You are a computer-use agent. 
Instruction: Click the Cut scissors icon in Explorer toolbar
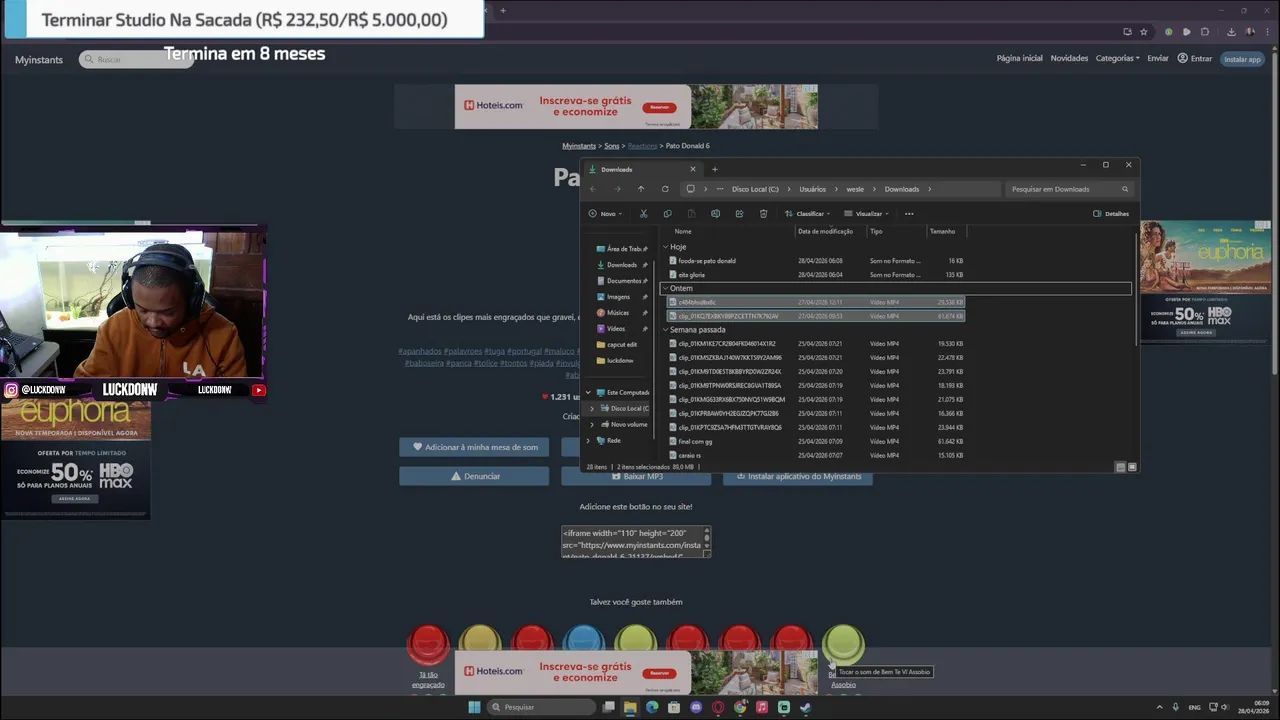click(643, 213)
